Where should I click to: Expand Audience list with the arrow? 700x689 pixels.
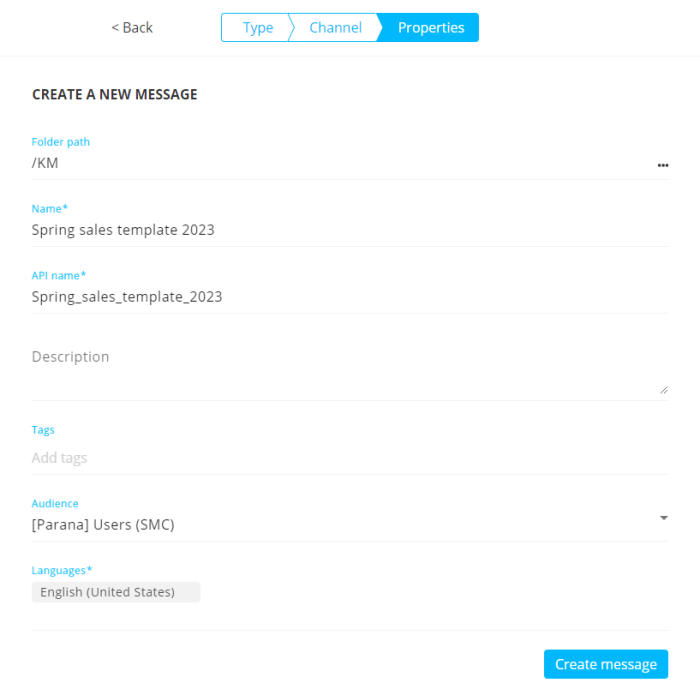pos(663,518)
